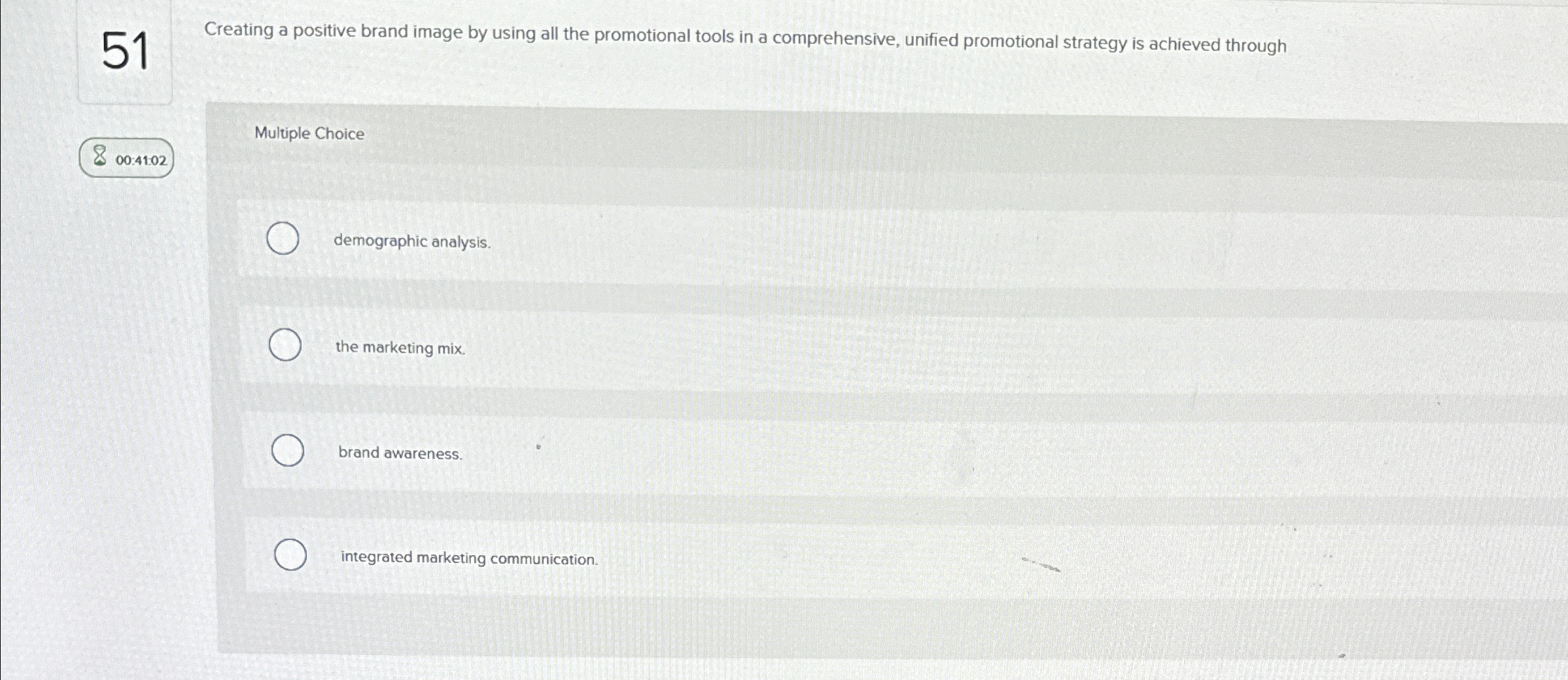Click the empty circle beside the marketing mix

coord(286,345)
